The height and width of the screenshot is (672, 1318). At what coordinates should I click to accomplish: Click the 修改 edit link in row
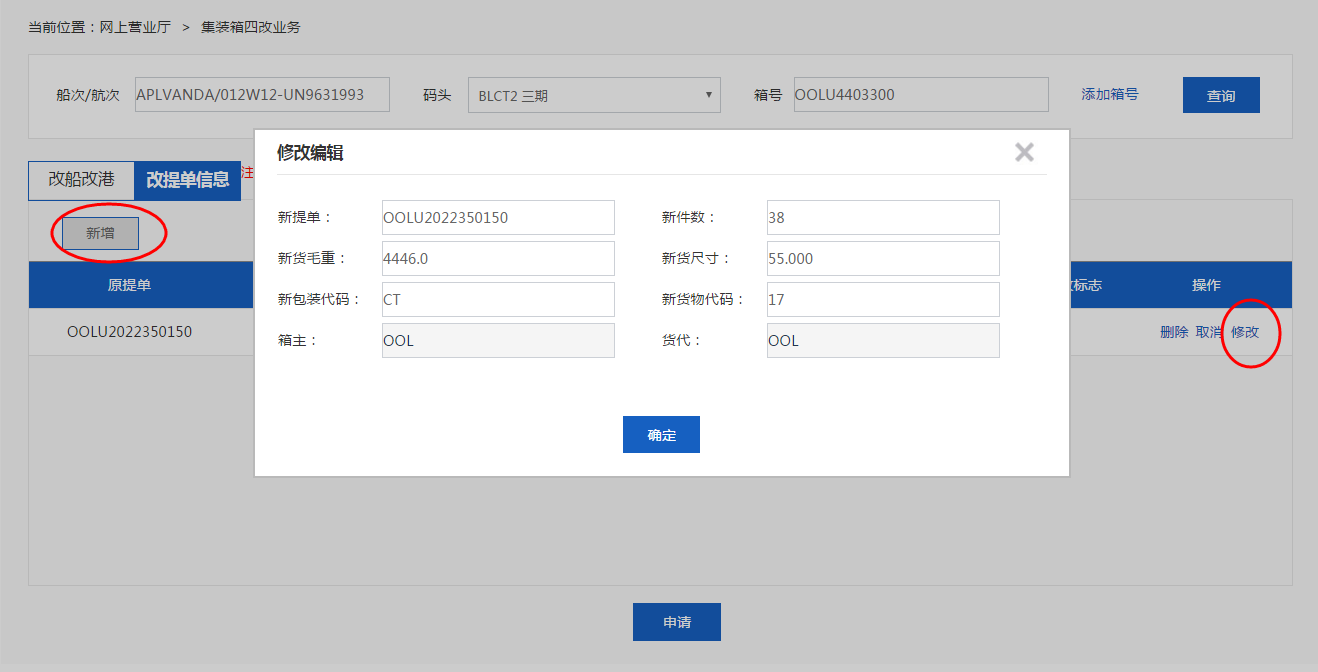point(1245,332)
